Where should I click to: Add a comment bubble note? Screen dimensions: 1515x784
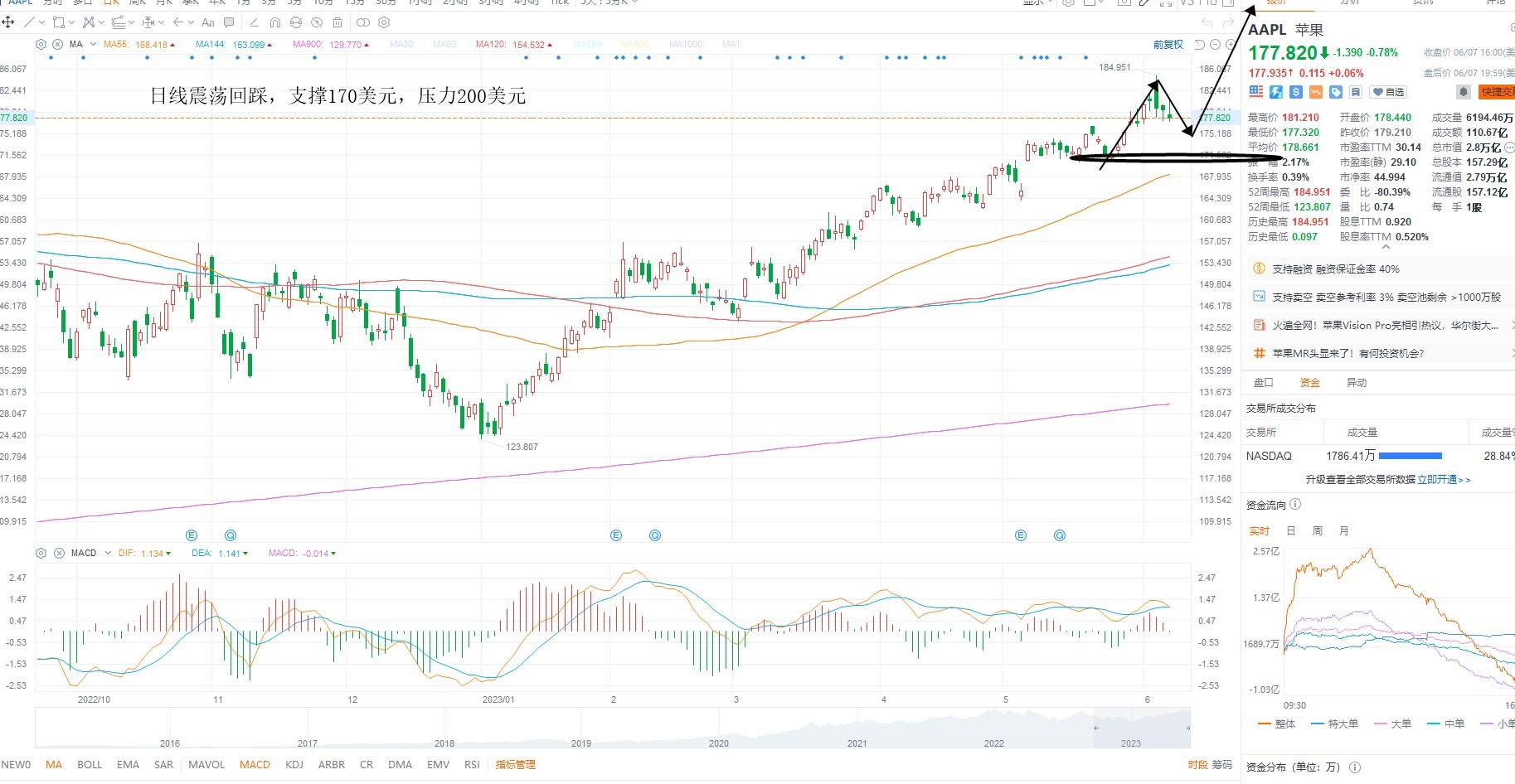coord(230,22)
